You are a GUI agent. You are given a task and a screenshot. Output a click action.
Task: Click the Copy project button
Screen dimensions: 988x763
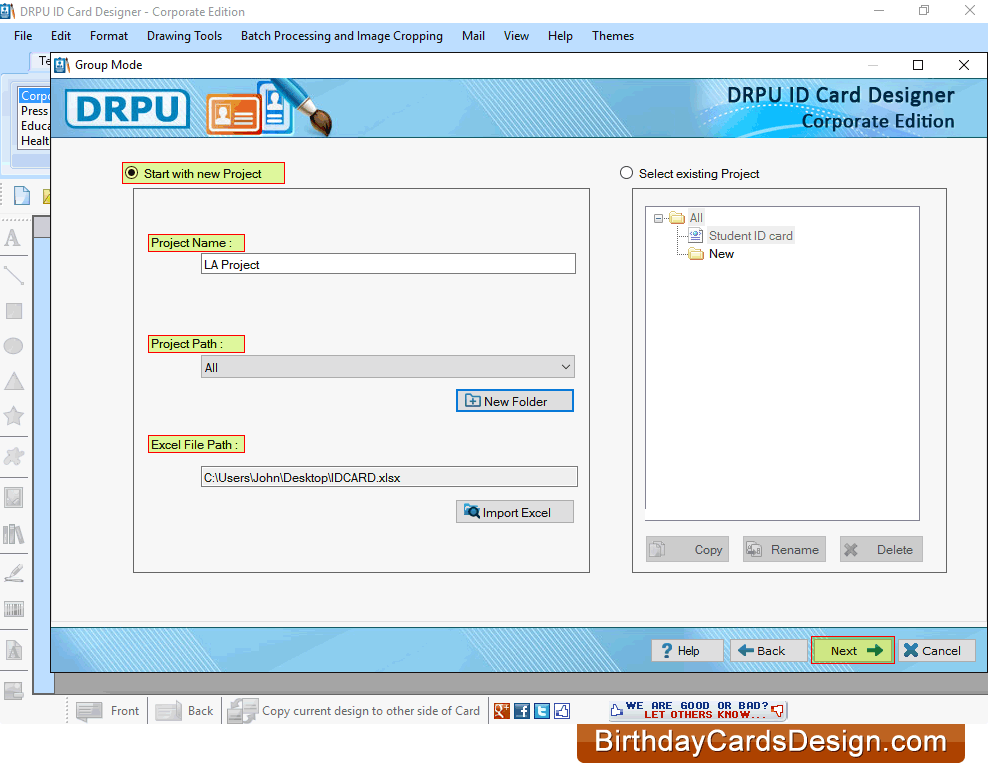(x=687, y=549)
